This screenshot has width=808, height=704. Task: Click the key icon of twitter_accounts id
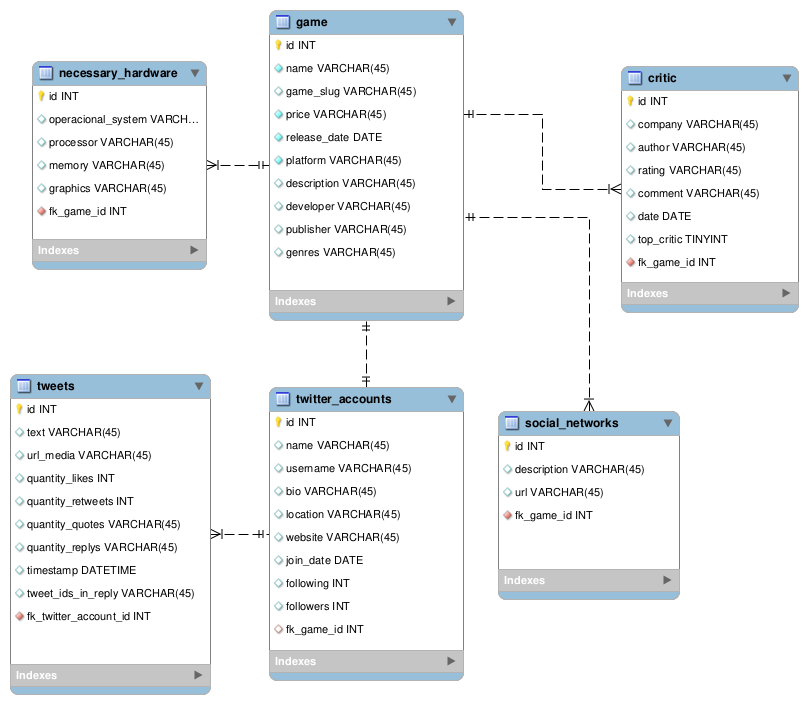coord(279,422)
